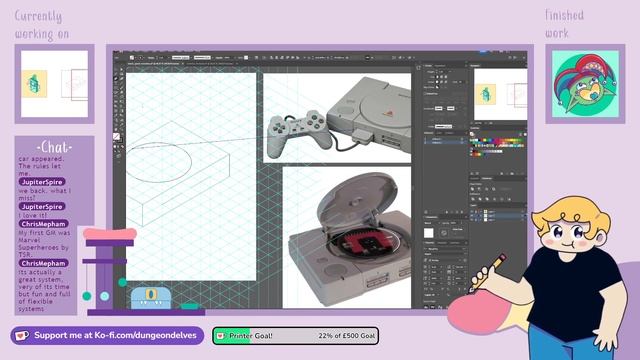Screen dimensions: 640x360
Task: Select the Perspective Grid tool
Action: [x=121, y=106]
